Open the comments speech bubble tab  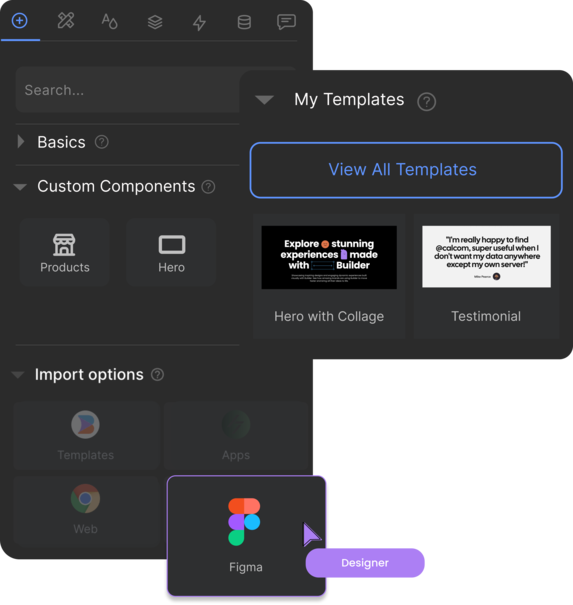[286, 22]
